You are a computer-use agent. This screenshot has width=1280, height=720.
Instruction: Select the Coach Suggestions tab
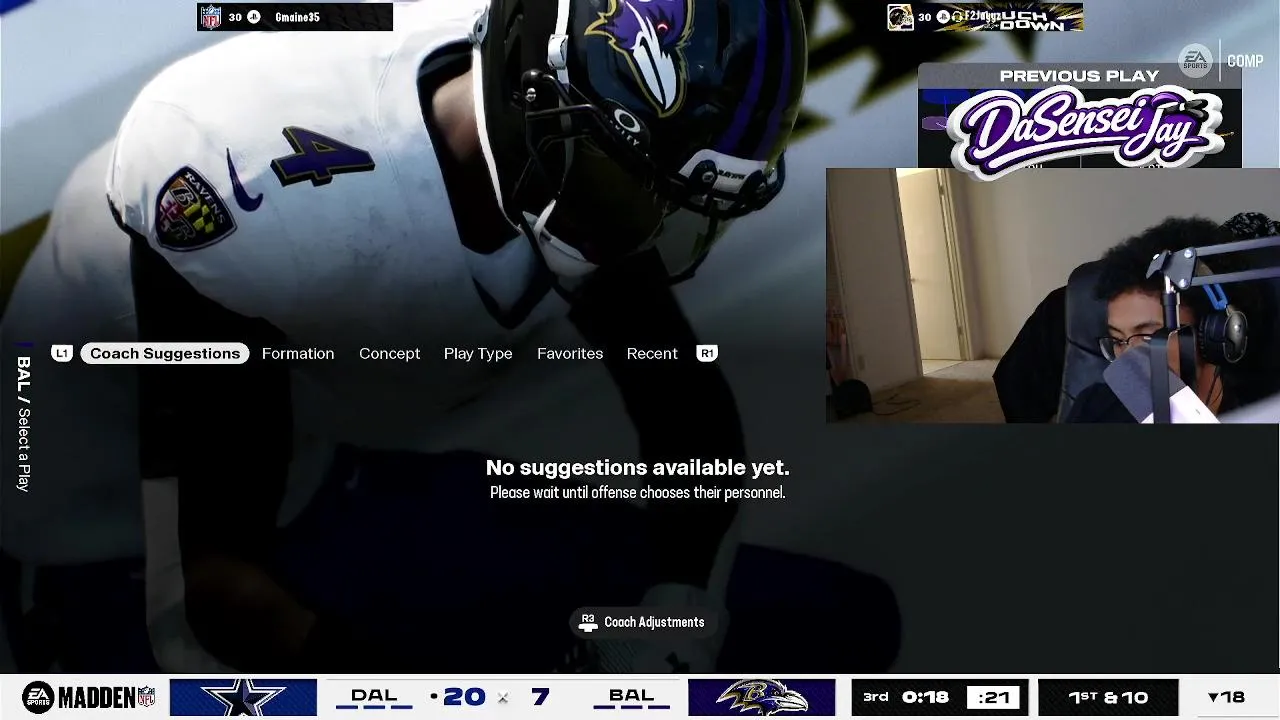165,353
